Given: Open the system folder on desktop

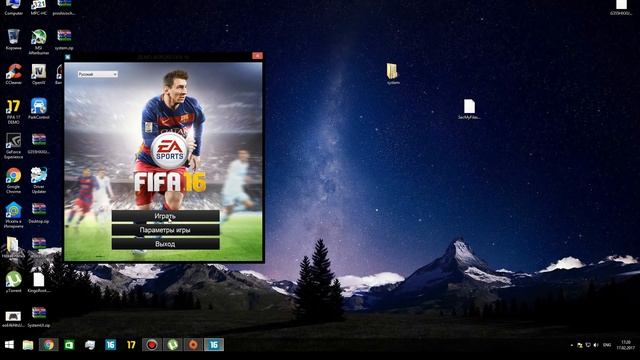Looking at the screenshot, I should pyautogui.click(x=393, y=73).
